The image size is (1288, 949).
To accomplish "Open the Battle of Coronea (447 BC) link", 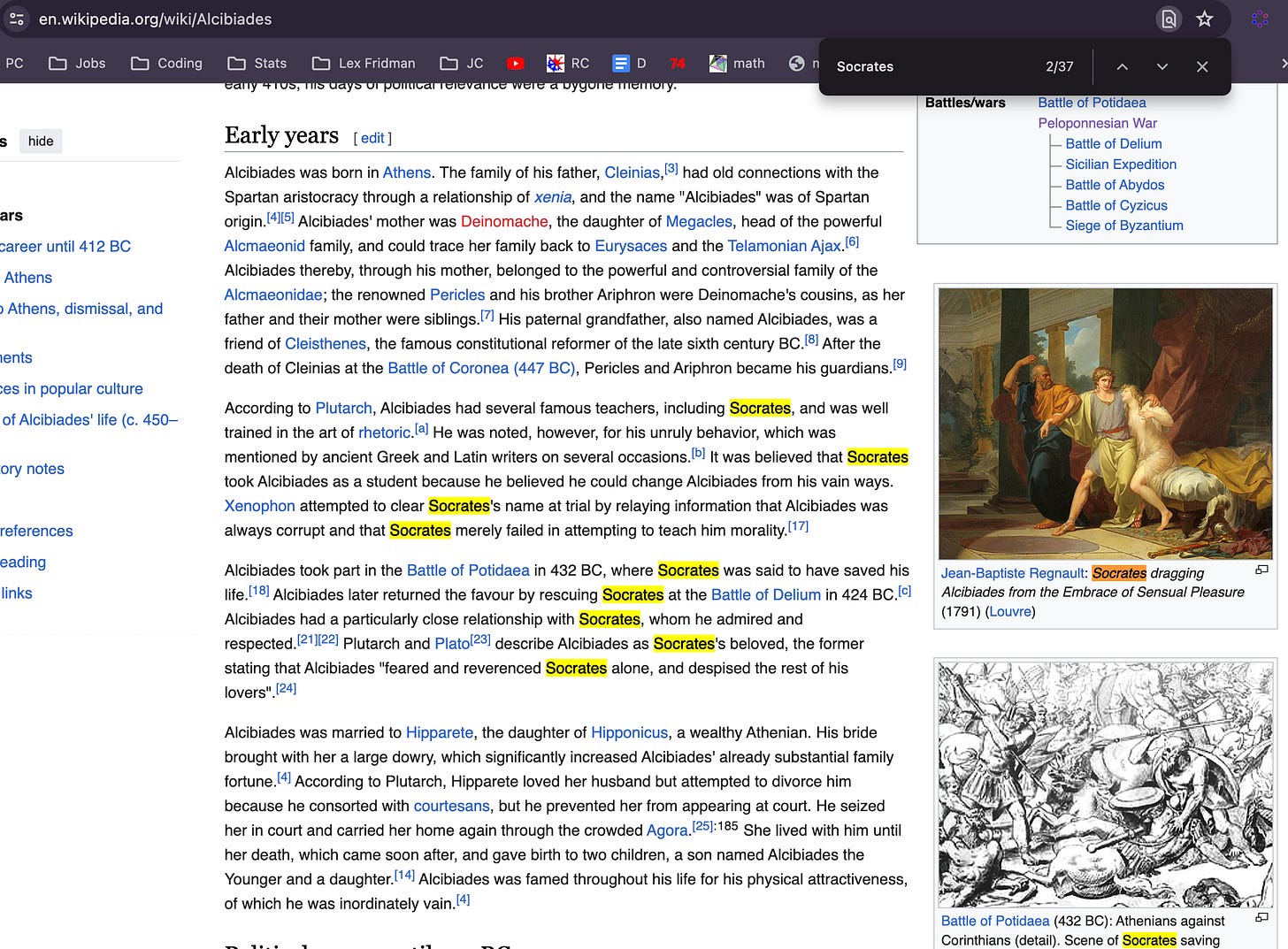I will coord(481,368).
